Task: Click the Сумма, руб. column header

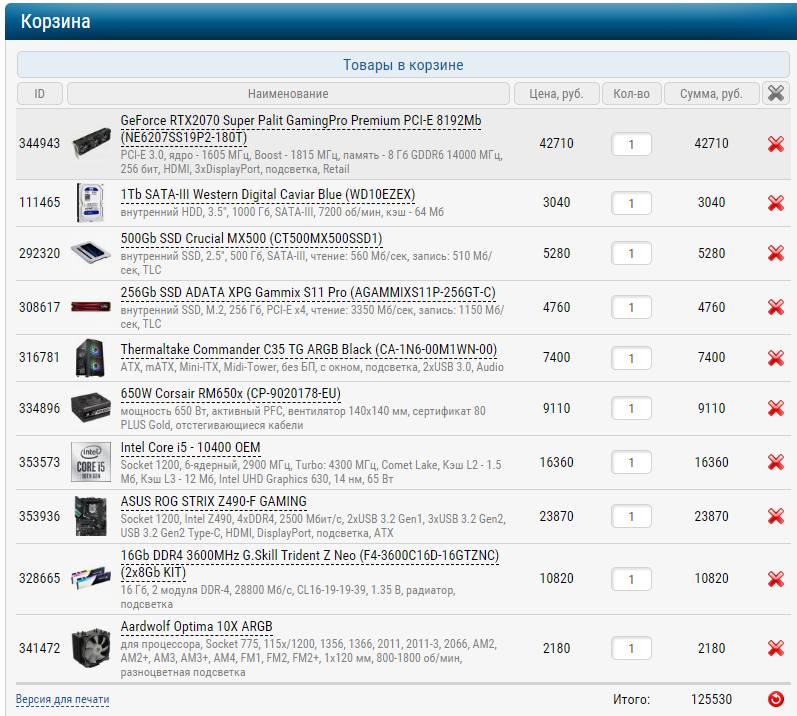Action: tap(712, 94)
